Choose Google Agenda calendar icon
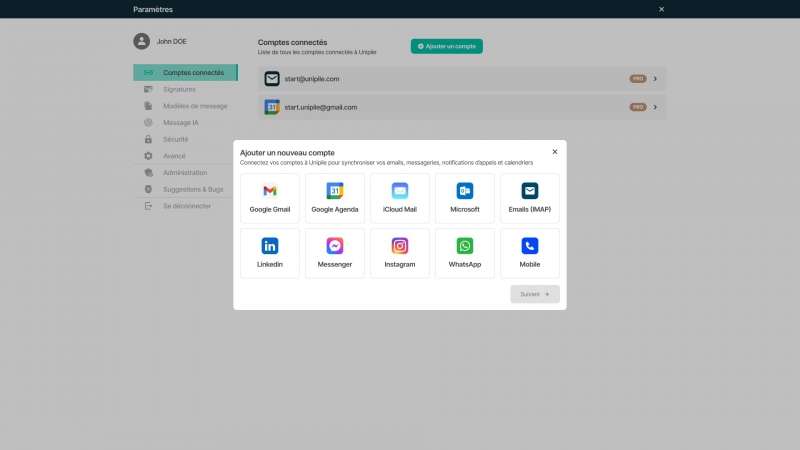 [x=335, y=191]
